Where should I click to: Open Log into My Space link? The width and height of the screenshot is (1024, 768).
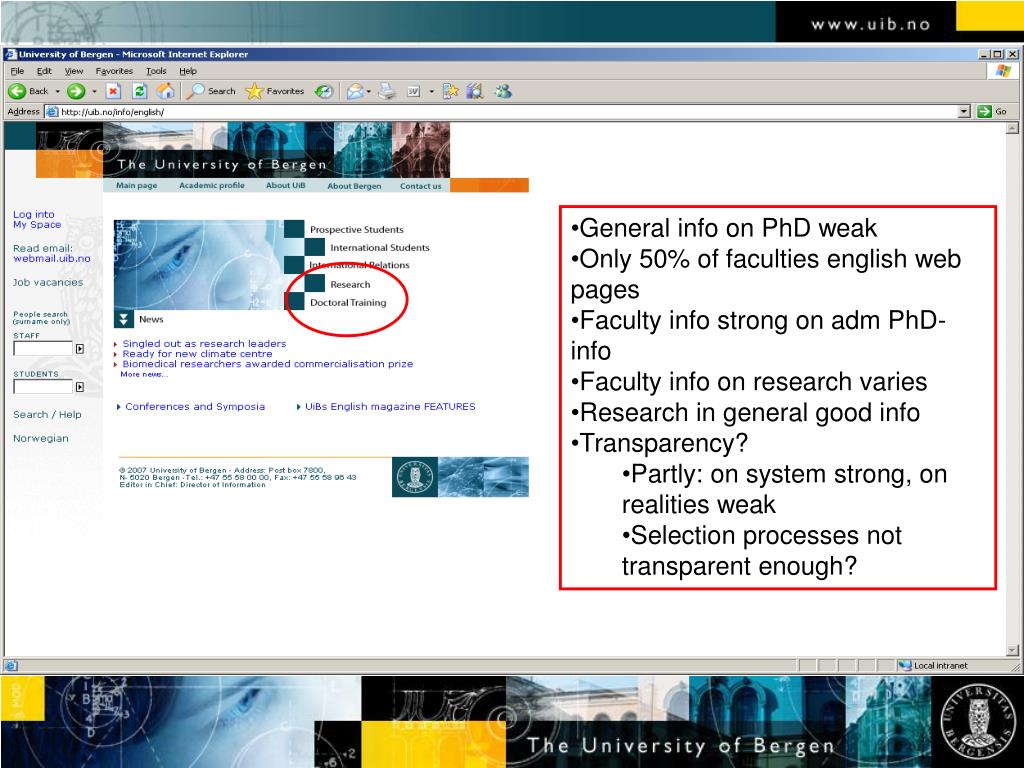coord(37,219)
